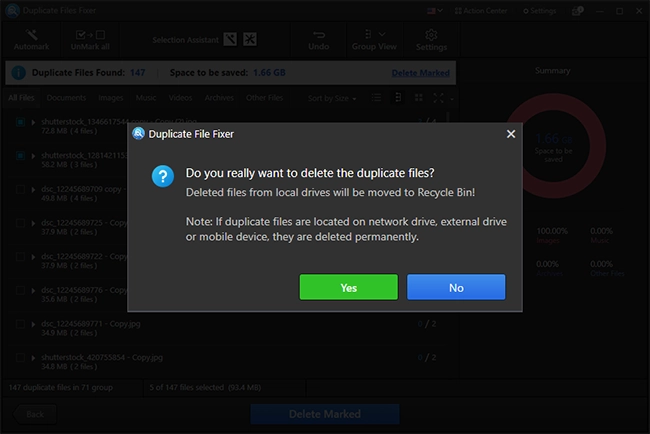Switch to the Music tab
650x434 pixels.
click(146, 98)
